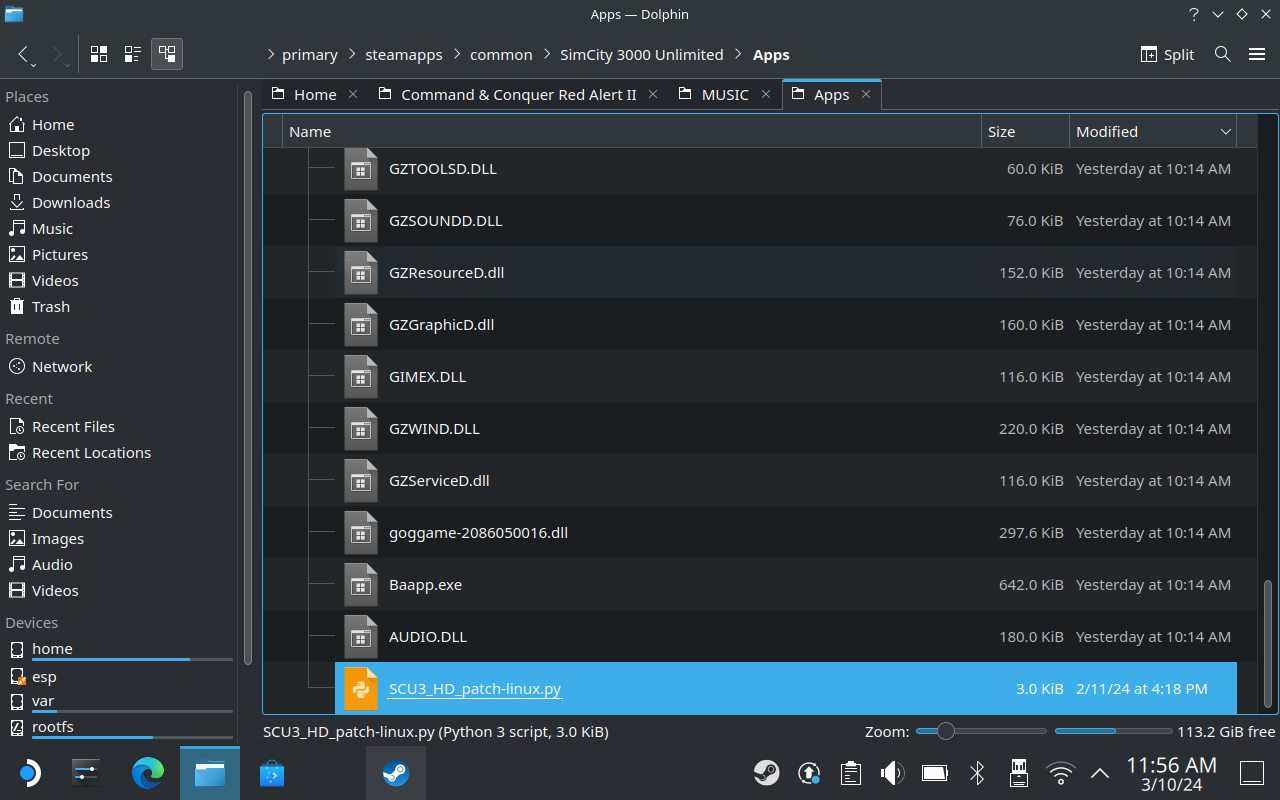
Task: Open the Dolphin search tool
Action: coord(1222,54)
